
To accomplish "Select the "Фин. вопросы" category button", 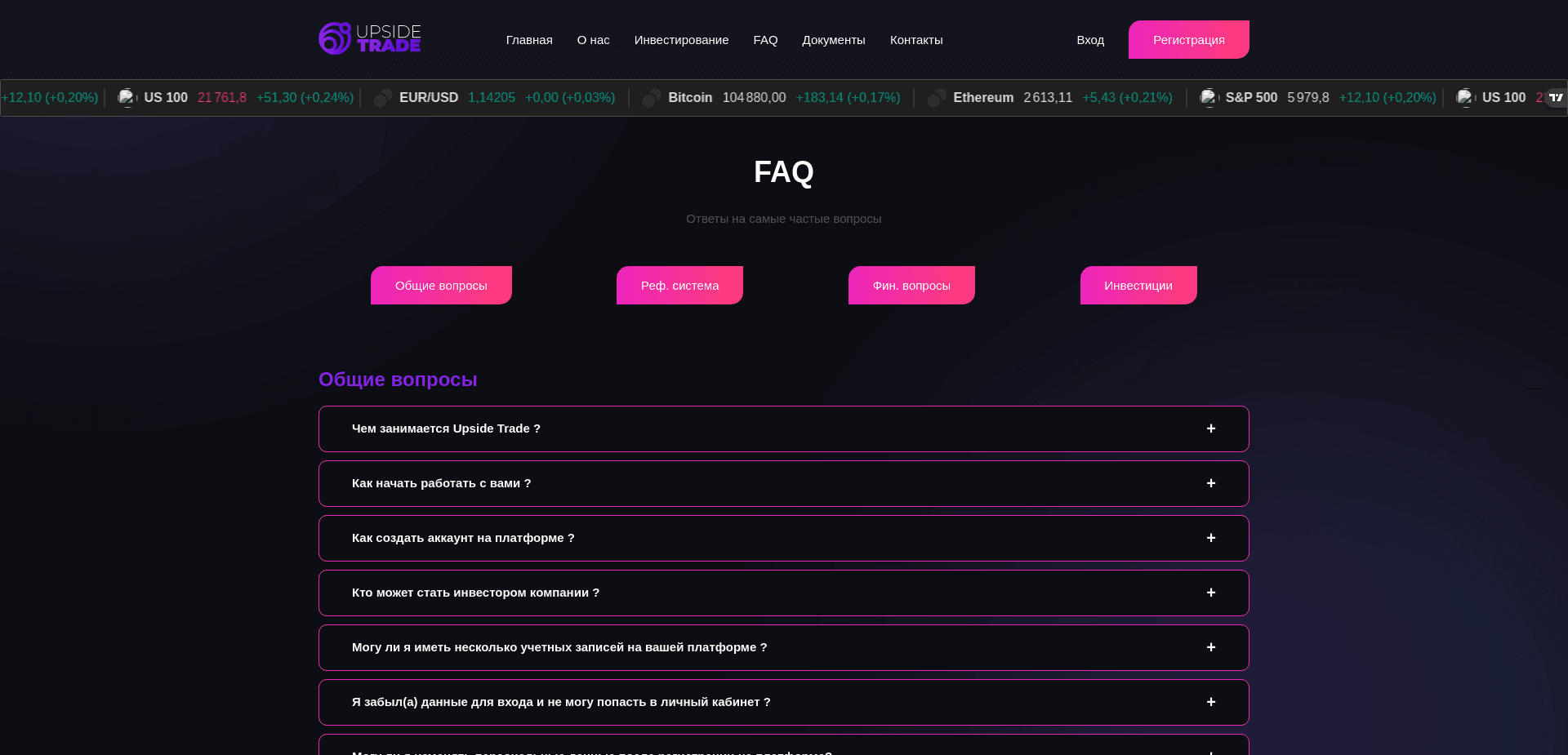I will click(x=911, y=285).
